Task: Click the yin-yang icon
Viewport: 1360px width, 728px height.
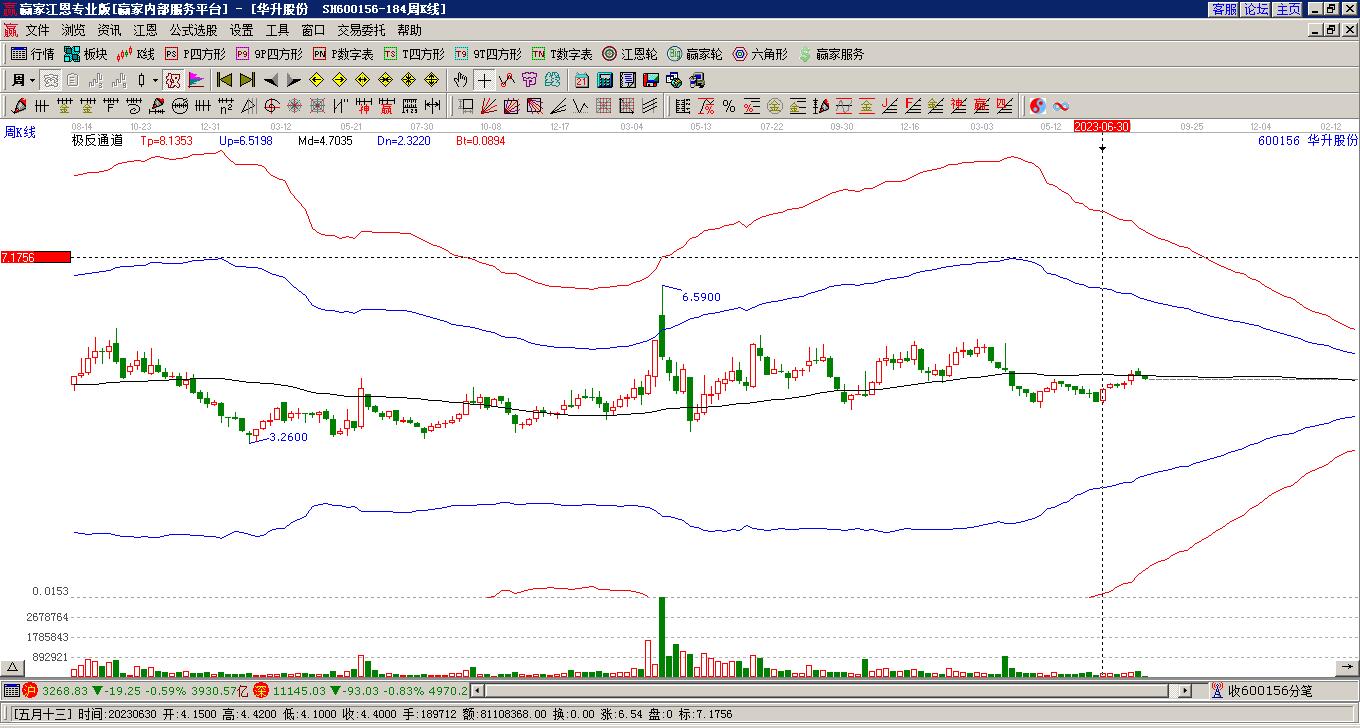Action: tap(1038, 106)
